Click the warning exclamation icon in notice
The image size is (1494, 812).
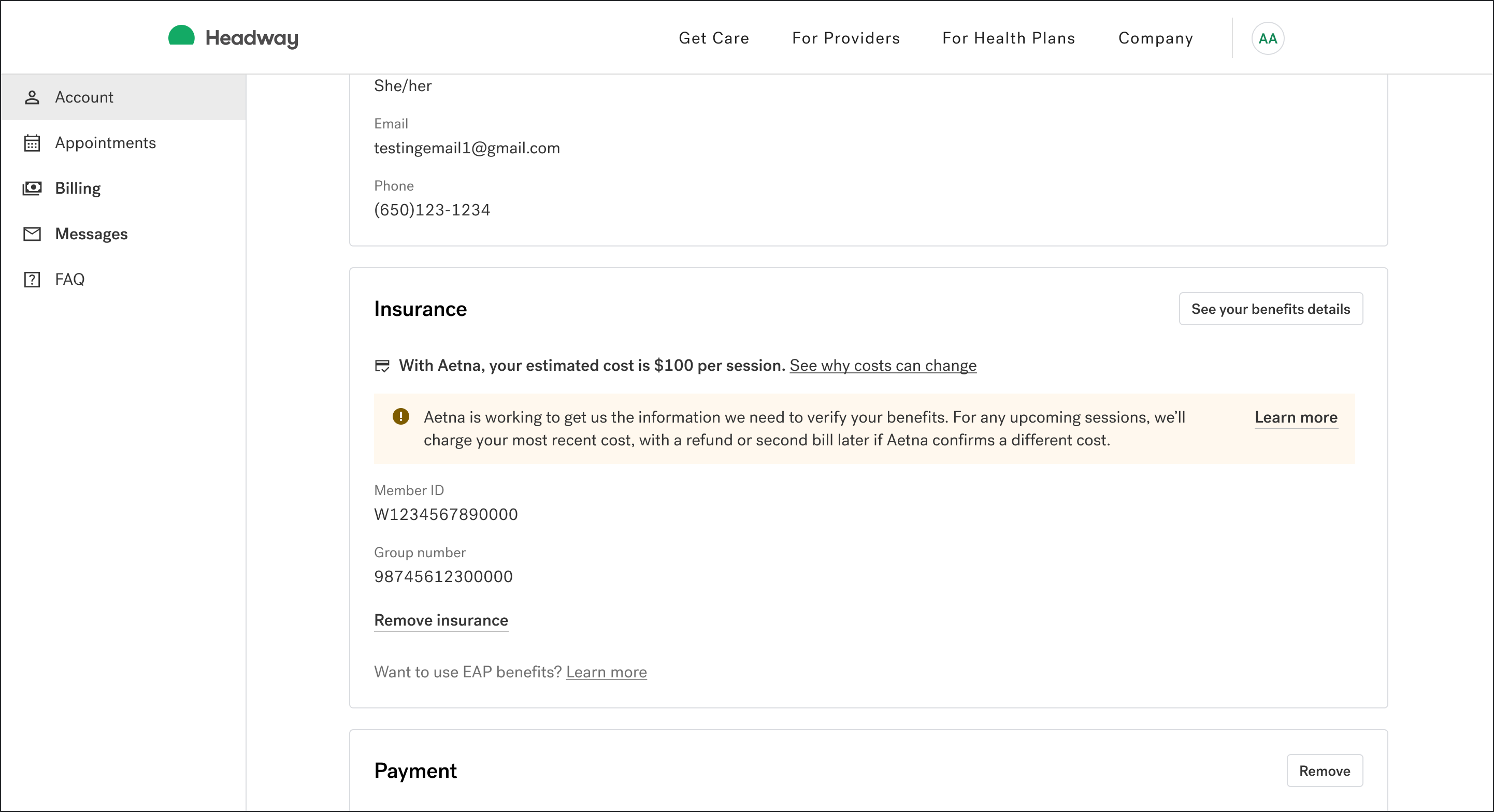coord(401,417)
